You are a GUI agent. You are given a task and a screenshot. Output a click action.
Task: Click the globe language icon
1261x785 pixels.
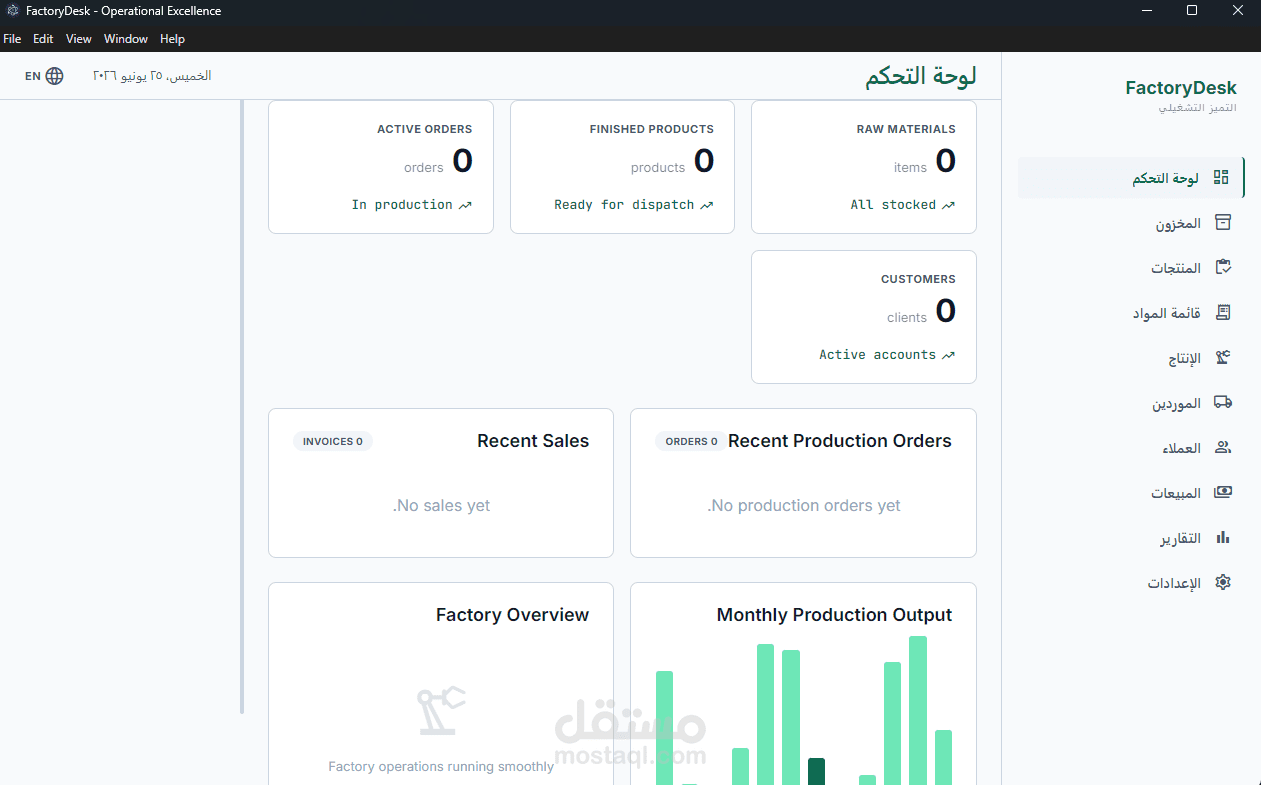pos(54,76)
